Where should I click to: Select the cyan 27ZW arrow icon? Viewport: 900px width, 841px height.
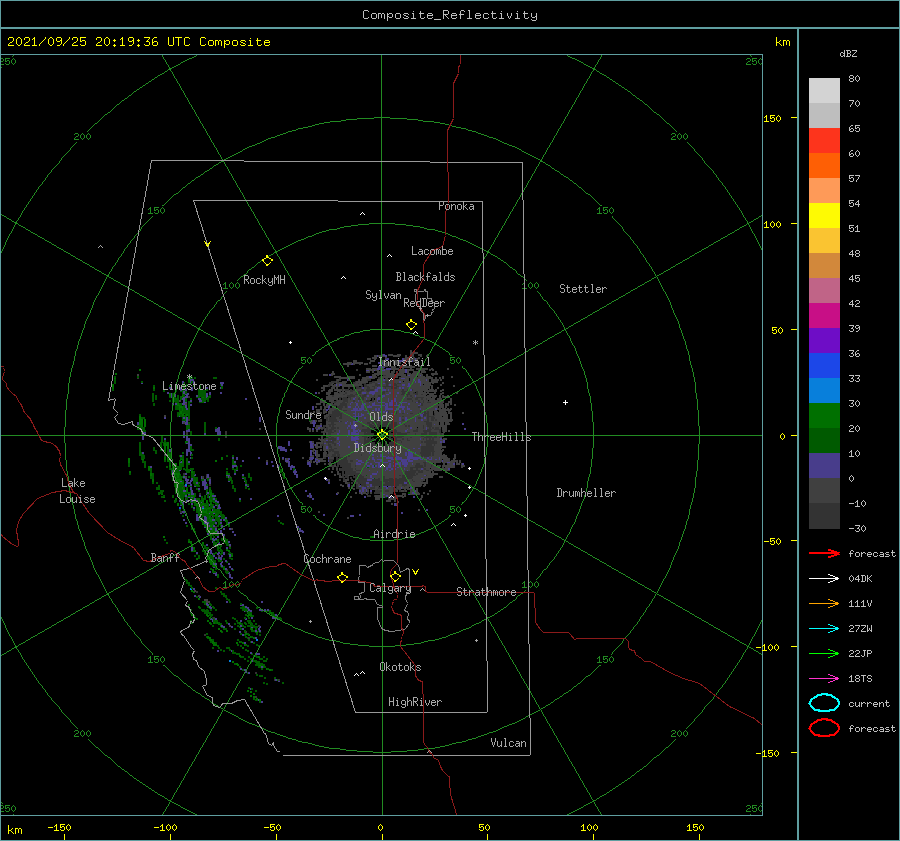[824, 629]
